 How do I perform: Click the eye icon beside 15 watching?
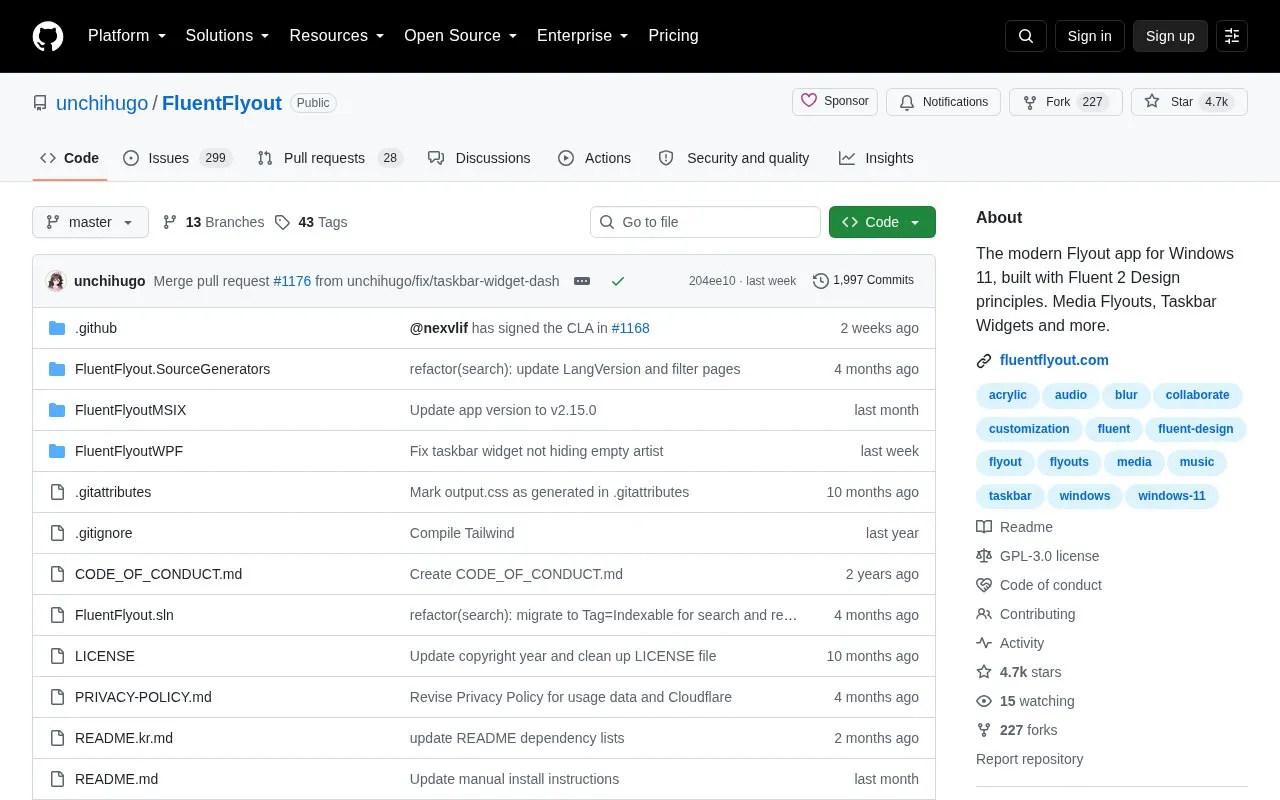[984, 701]
